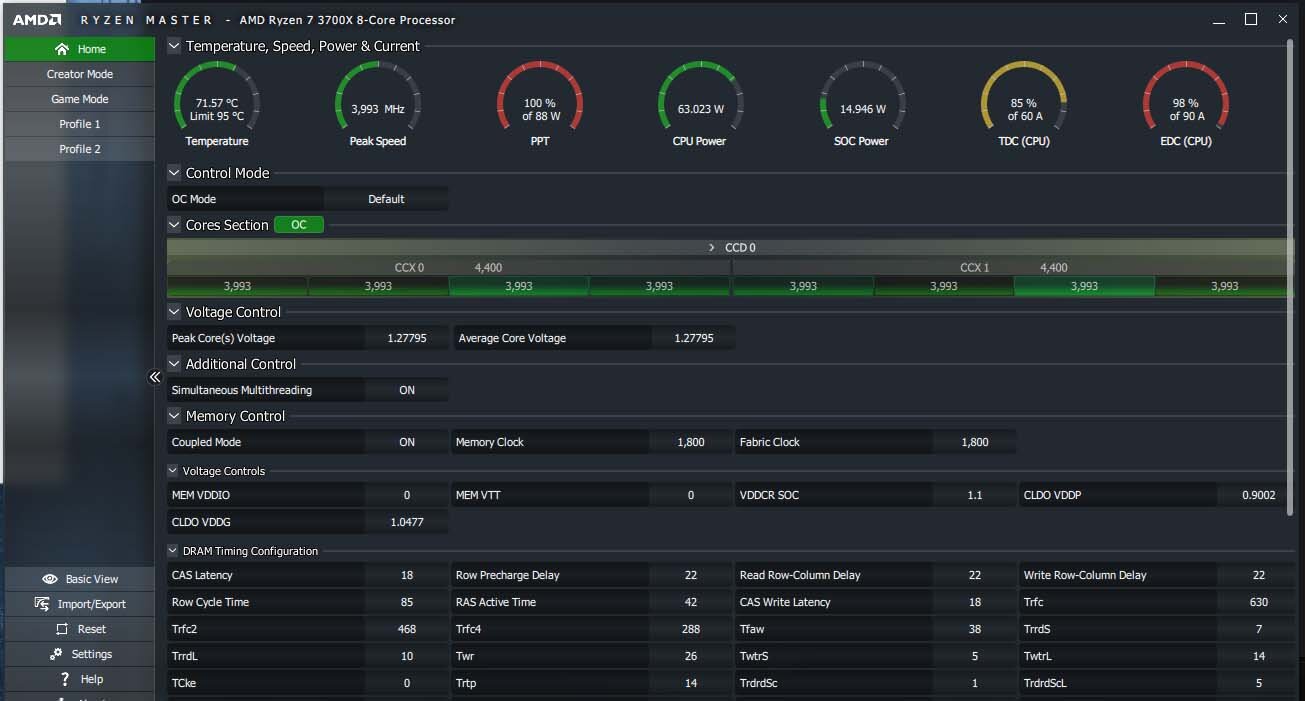Click the EDC (CPU) gauge

click(x=1186, y=104)
